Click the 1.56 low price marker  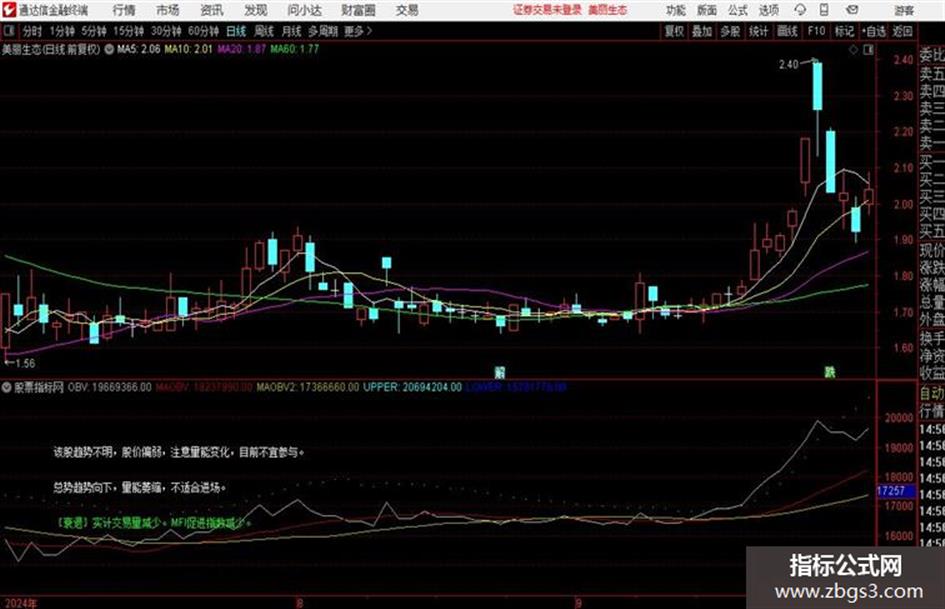[25, 363]
